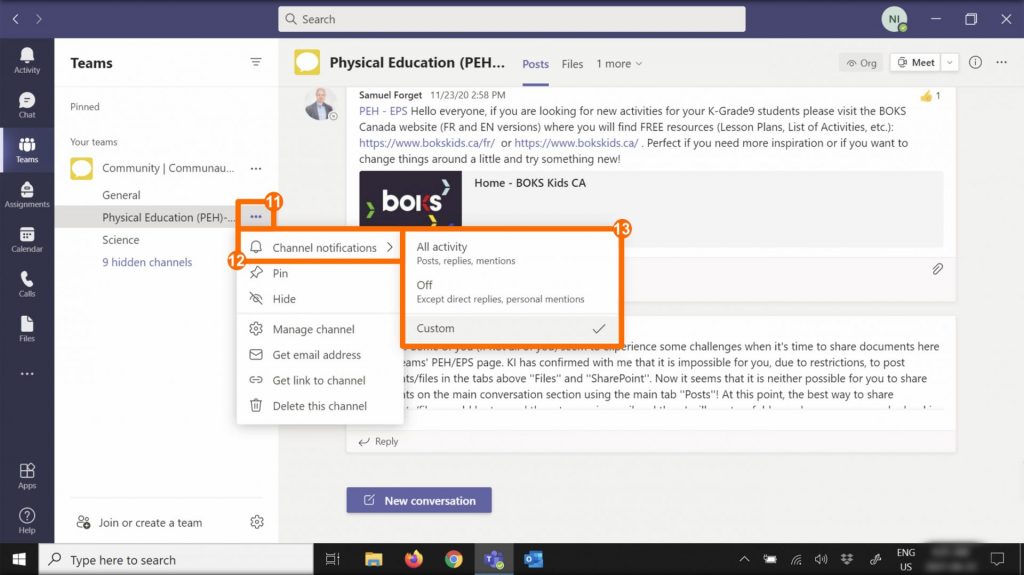Go back with the back arrow

point(16,19)
